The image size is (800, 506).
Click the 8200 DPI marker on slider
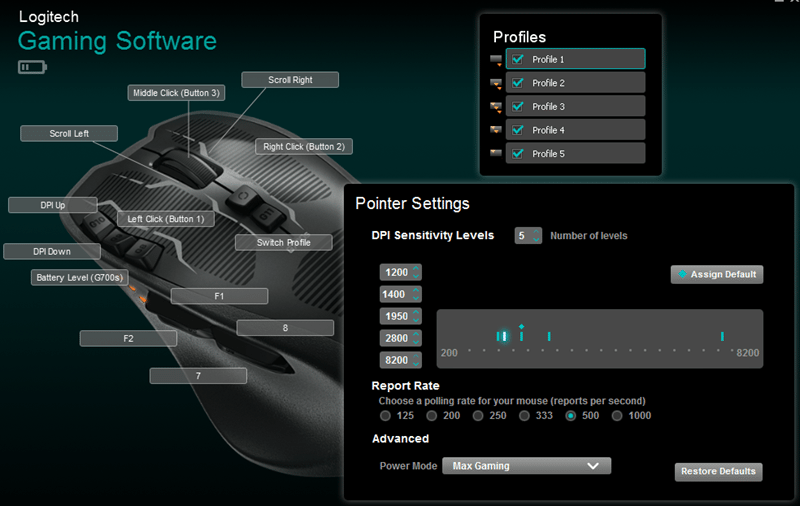point(722,336)
